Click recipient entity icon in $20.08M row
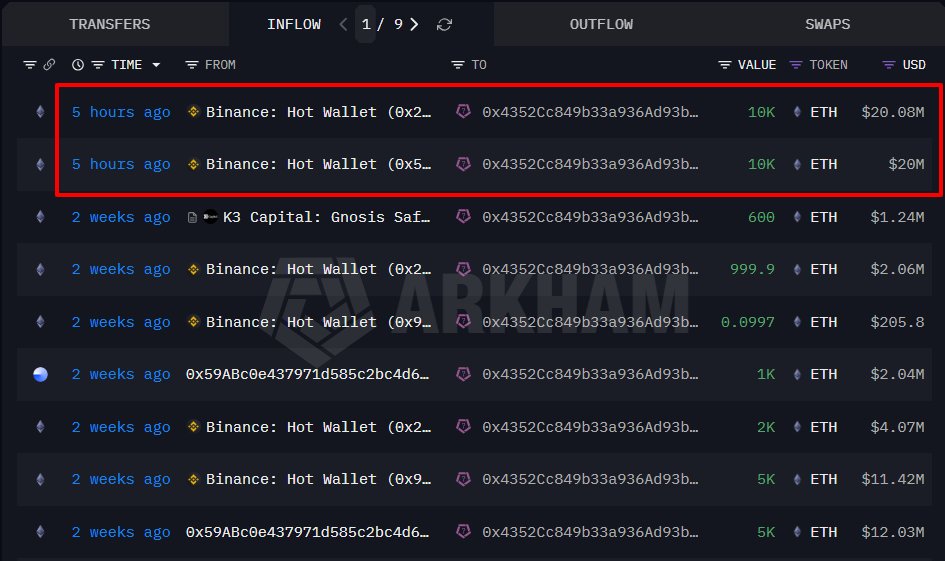The height and width of the screenshot is (561, 945). pos(463,111)
